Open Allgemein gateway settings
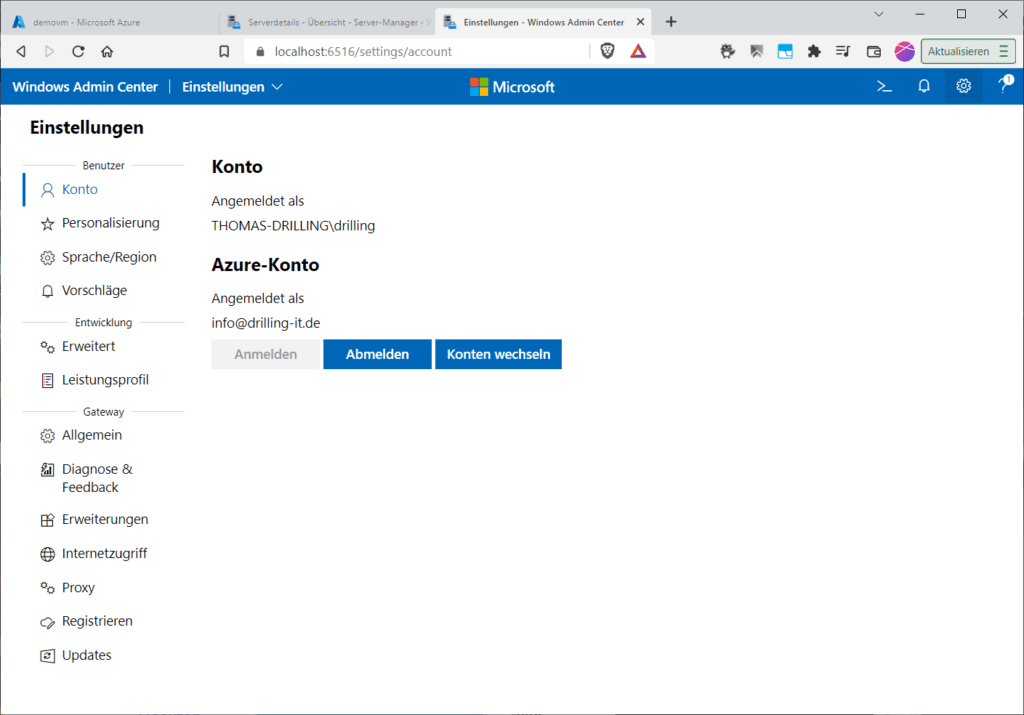The width and height of the screenshot is (1024, 715). tap(104, 436)
